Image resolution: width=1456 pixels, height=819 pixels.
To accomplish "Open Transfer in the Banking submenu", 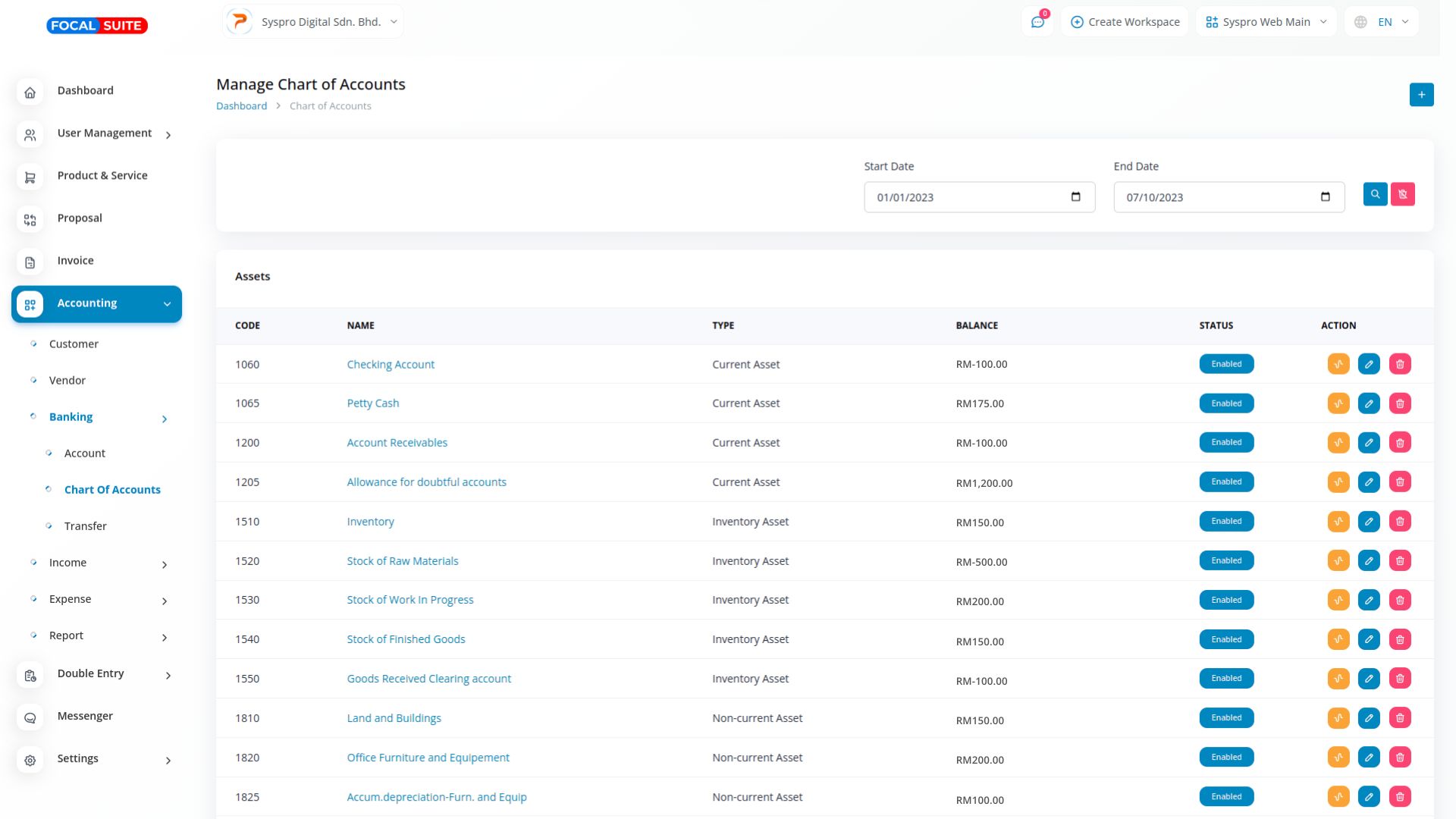I will click(x=85, y=526).
